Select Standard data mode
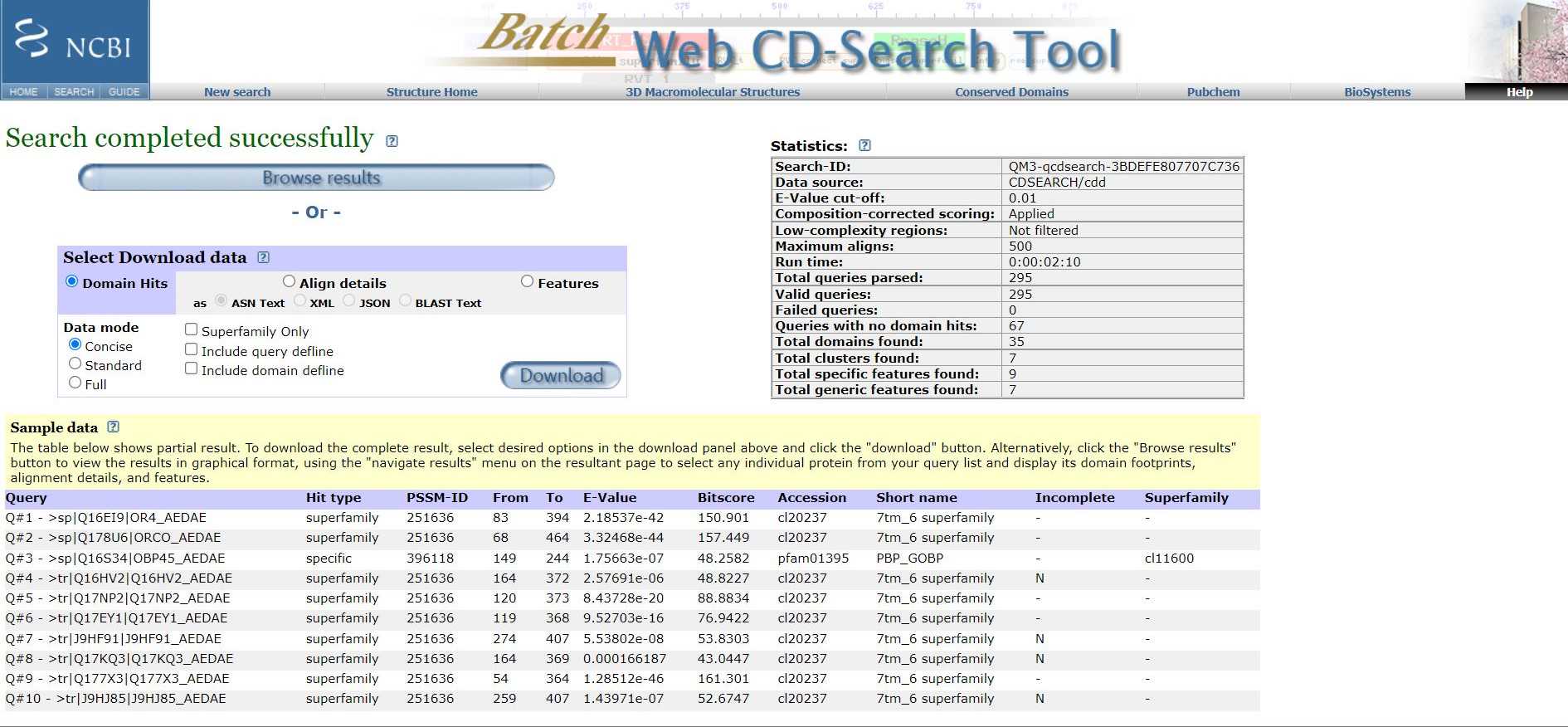 coord(75,363)
